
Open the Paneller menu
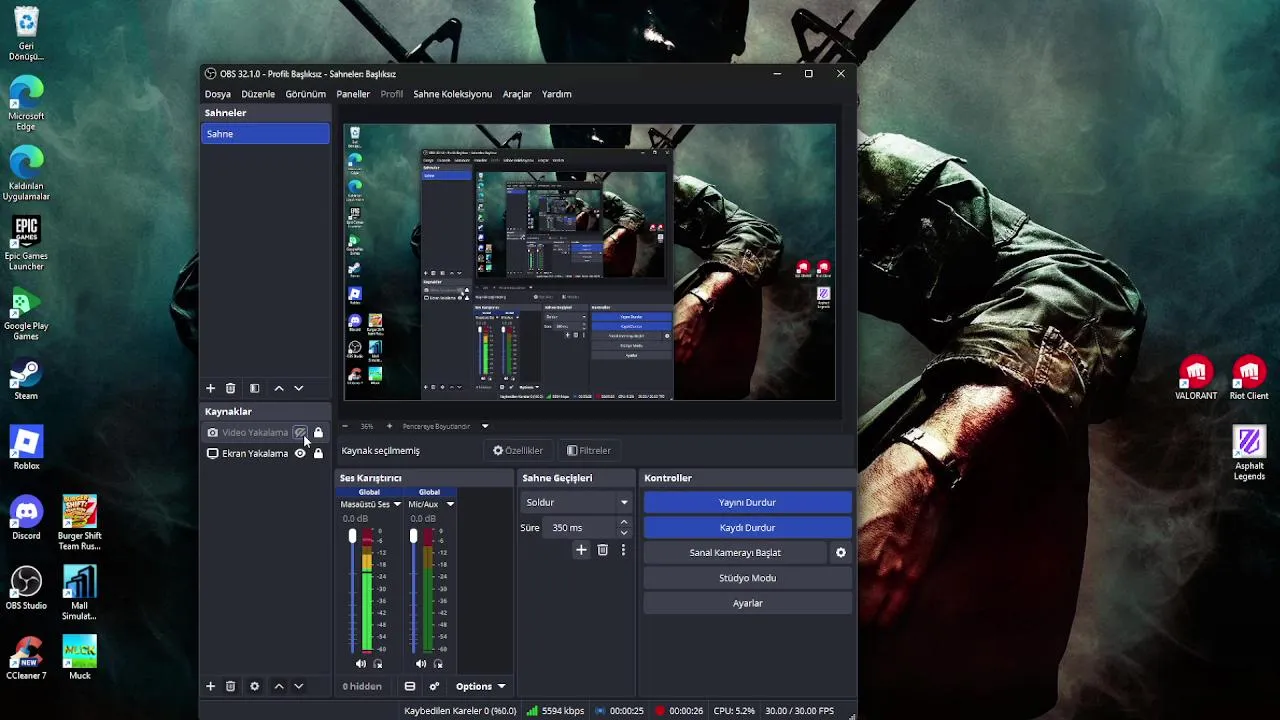click(353, 94)
